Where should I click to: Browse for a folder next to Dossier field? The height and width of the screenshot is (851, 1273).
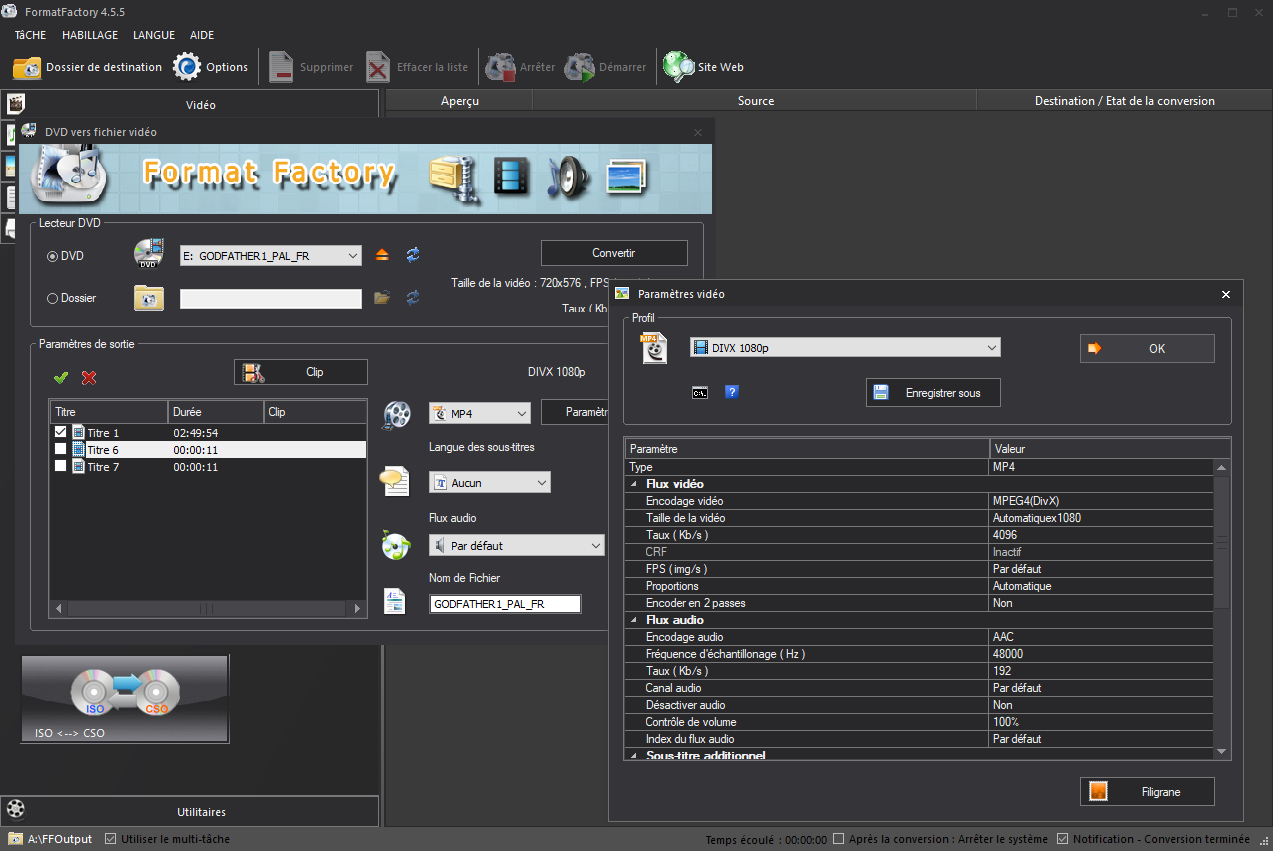(x=381, y=297)
